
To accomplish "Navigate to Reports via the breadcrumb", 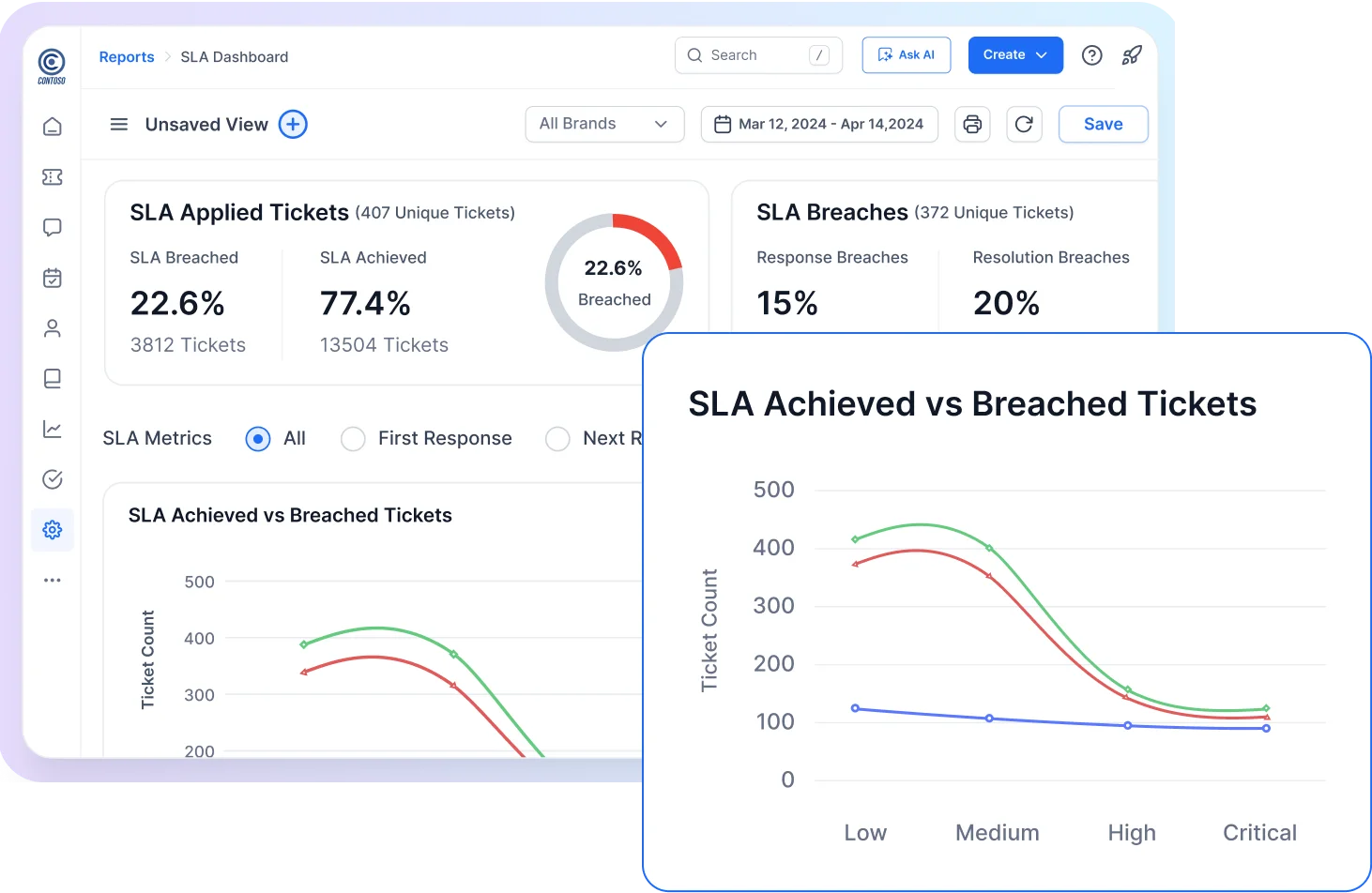I will 127,56.
